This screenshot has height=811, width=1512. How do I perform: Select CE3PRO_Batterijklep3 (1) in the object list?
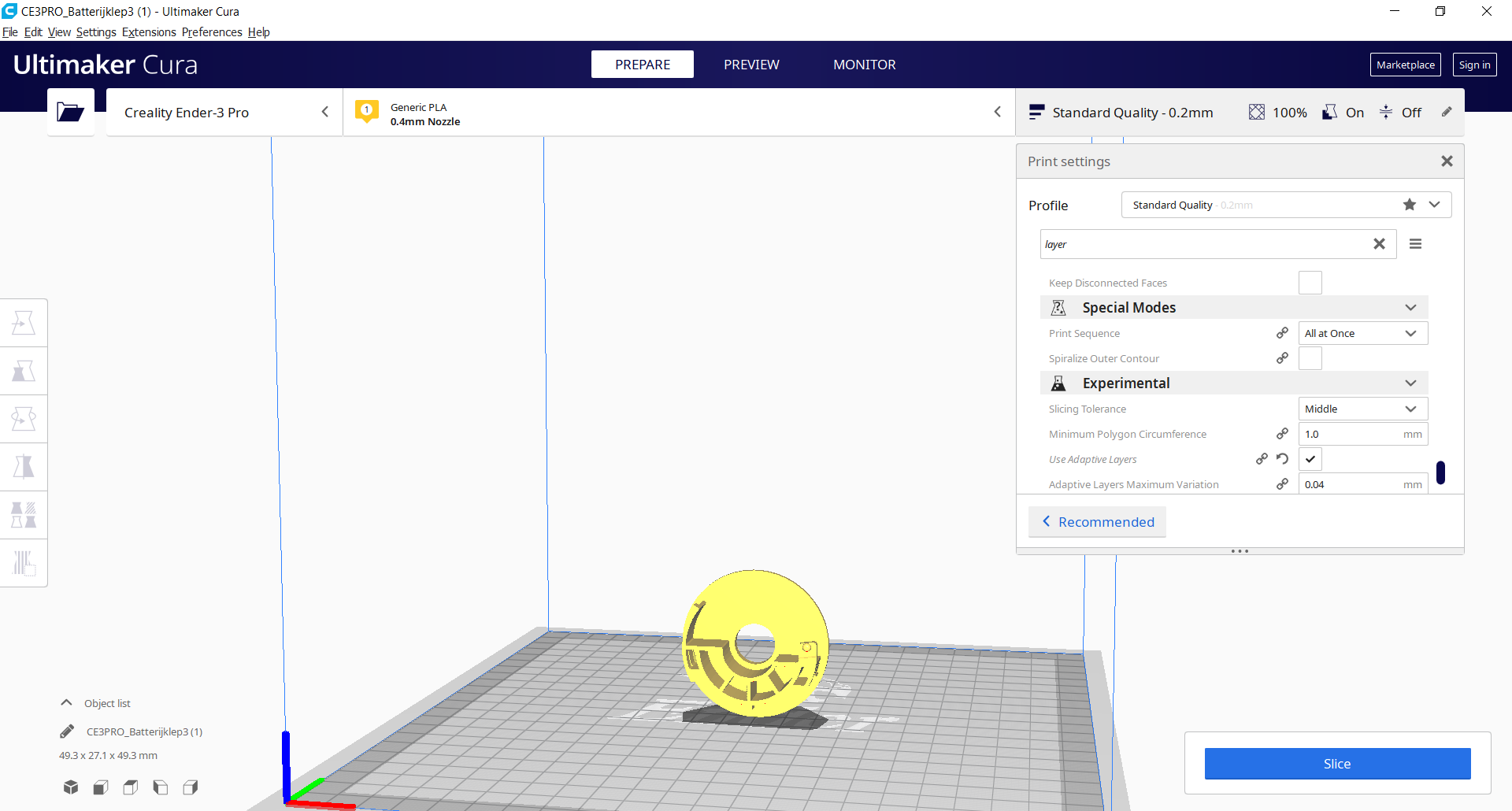click(x=144, y=731)
